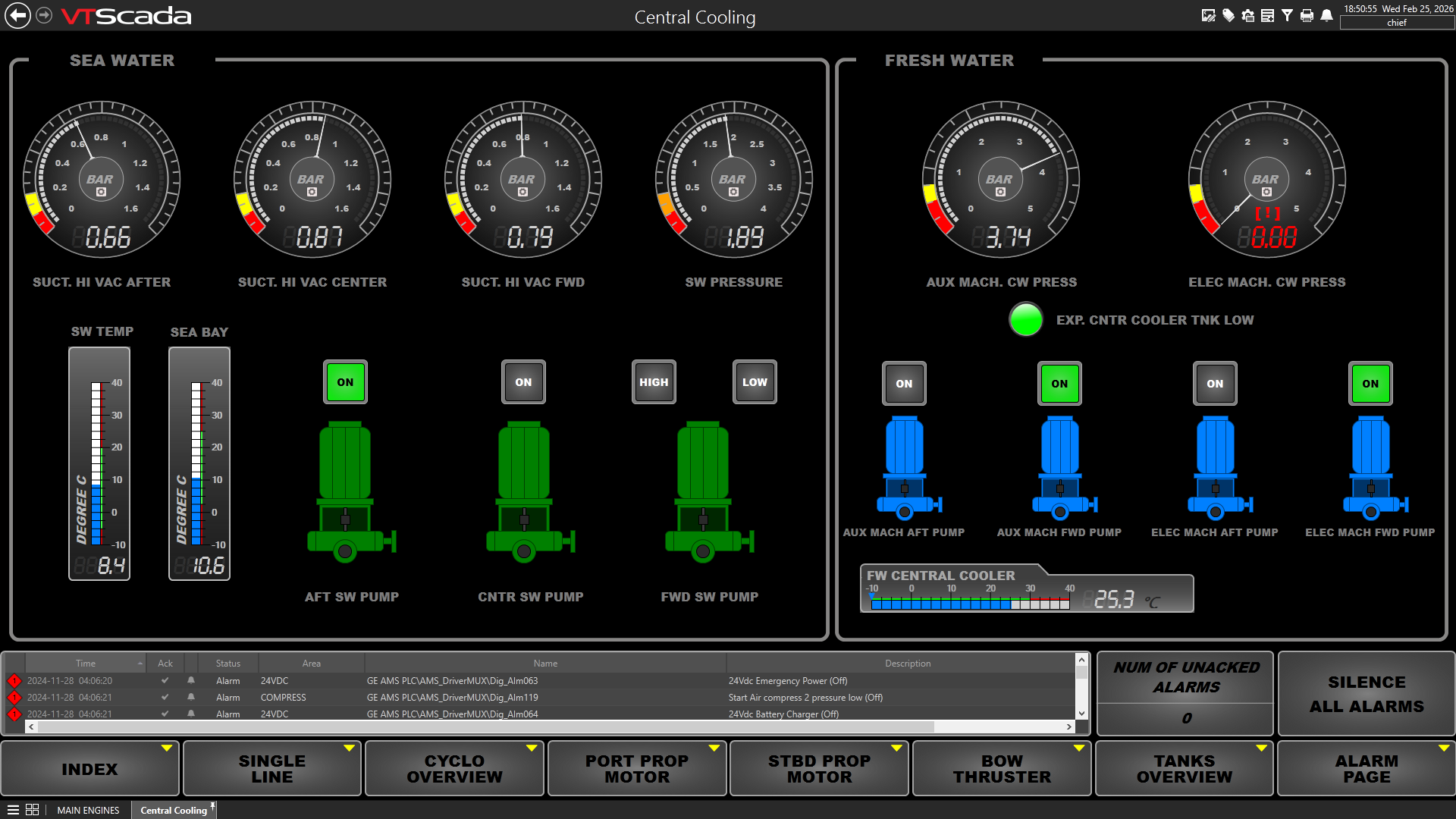Image resolution: width=1456 pixels, height=819 pixels.
Task: Click the alarm bell icon in the title bar
Action: coord(1327,16)
